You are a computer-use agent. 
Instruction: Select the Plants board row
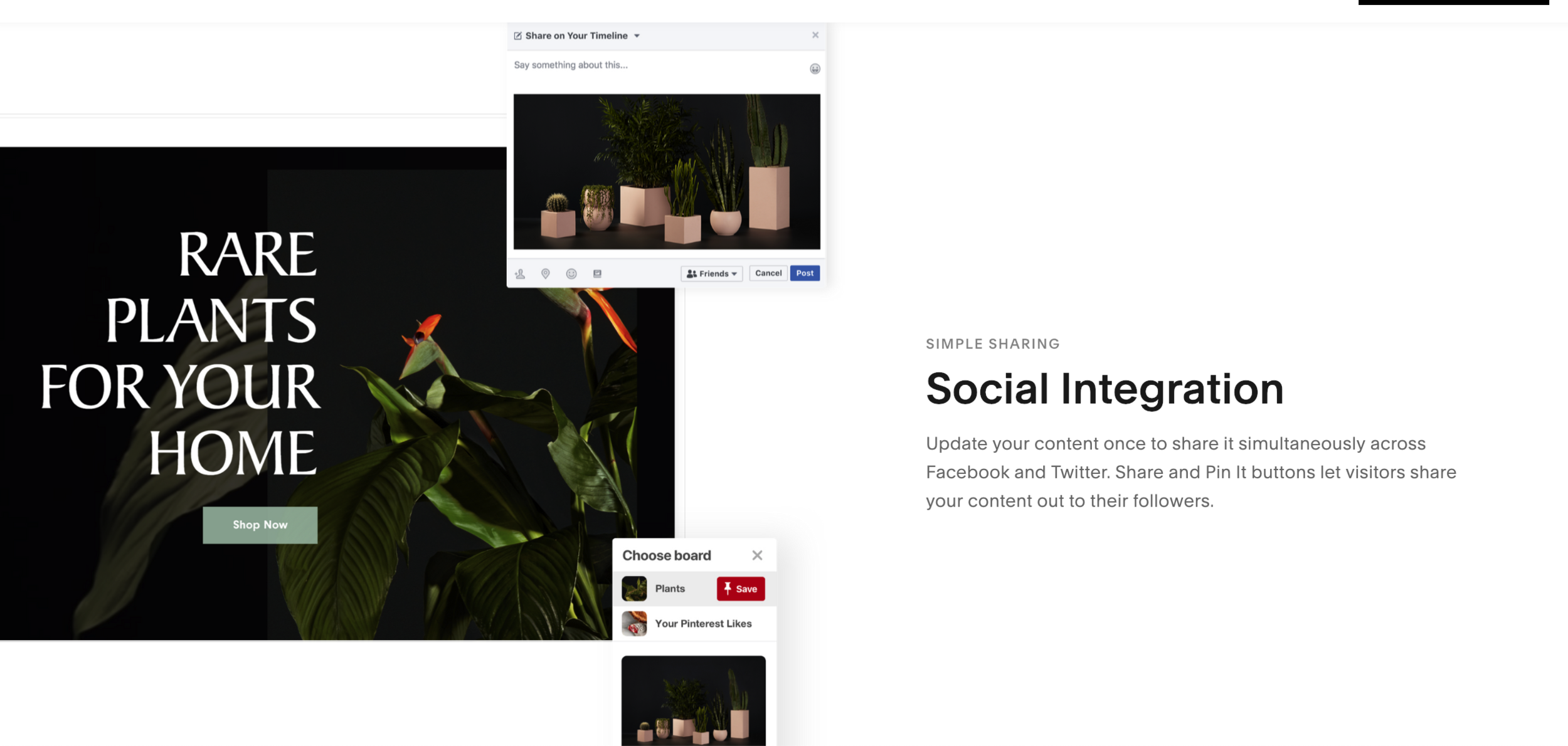tap(694, 589)
